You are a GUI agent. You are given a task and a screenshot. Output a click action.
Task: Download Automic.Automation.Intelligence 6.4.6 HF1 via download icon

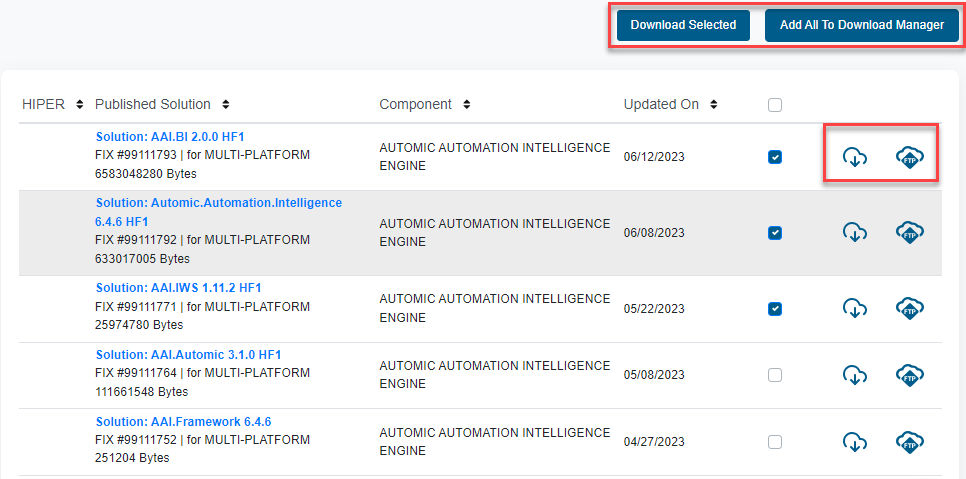[x=854, y=232]
